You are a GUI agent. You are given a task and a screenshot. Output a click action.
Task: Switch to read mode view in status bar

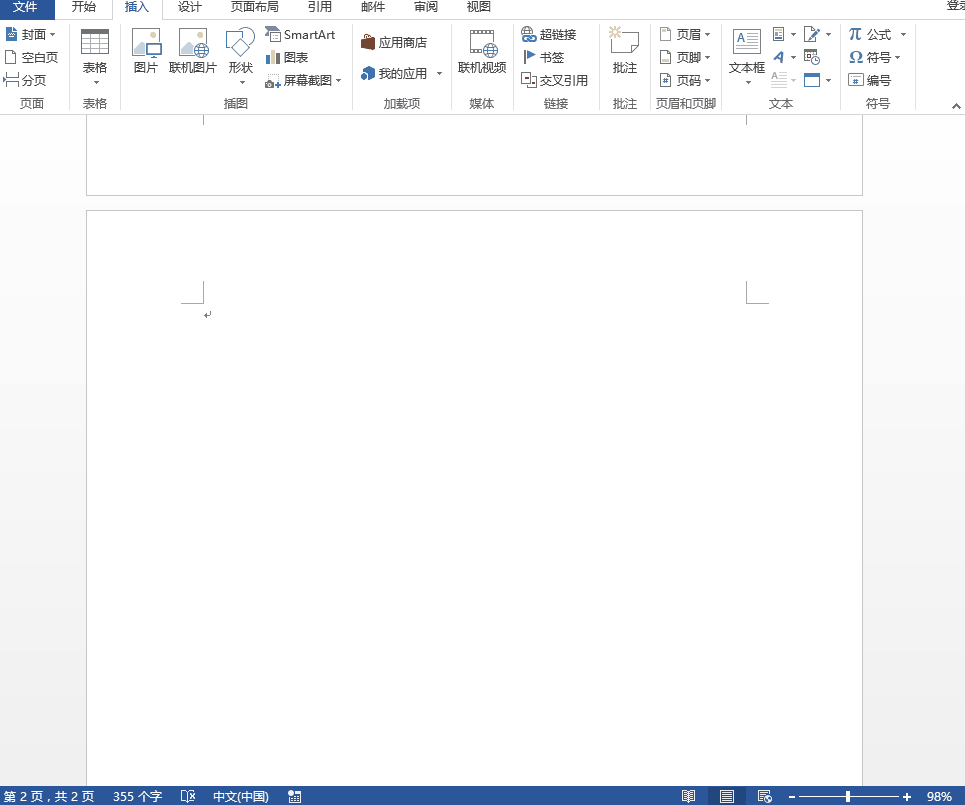click(x=689, y=796)
